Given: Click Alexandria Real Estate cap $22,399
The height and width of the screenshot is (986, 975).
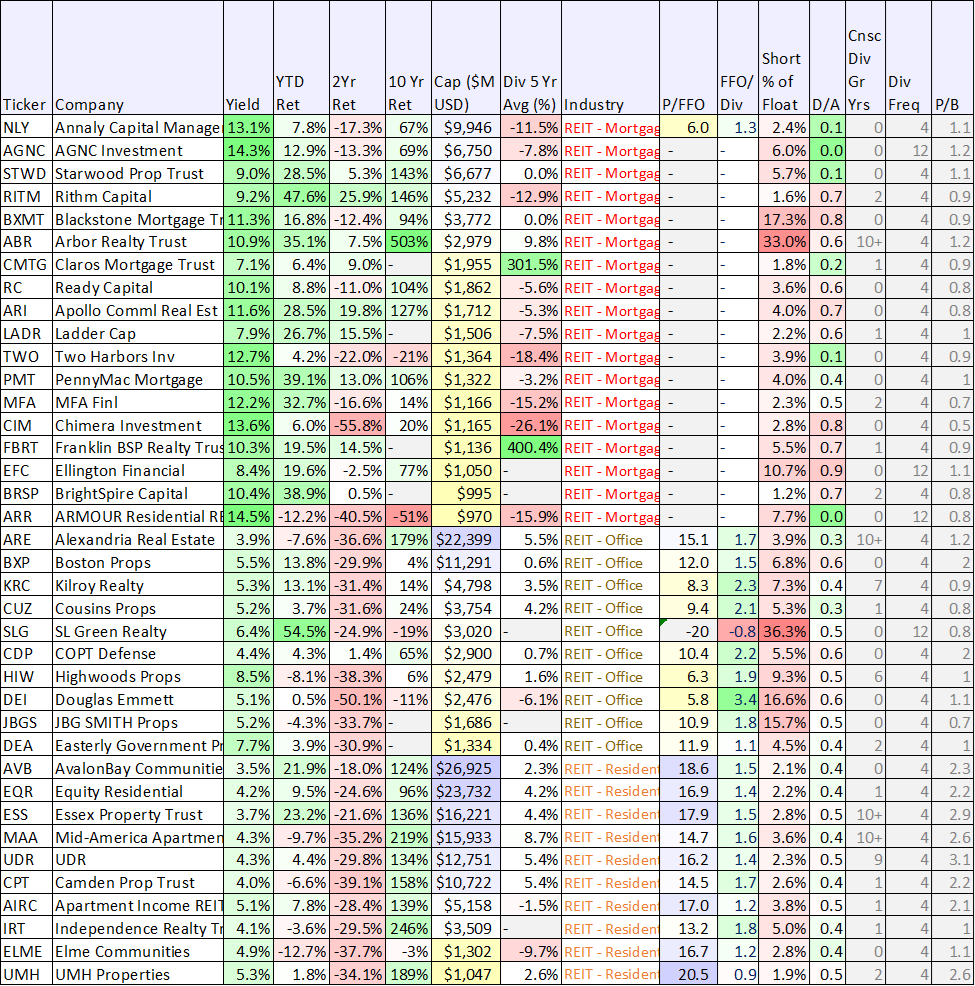Looking at the screenshot, I should pos(466,540).
